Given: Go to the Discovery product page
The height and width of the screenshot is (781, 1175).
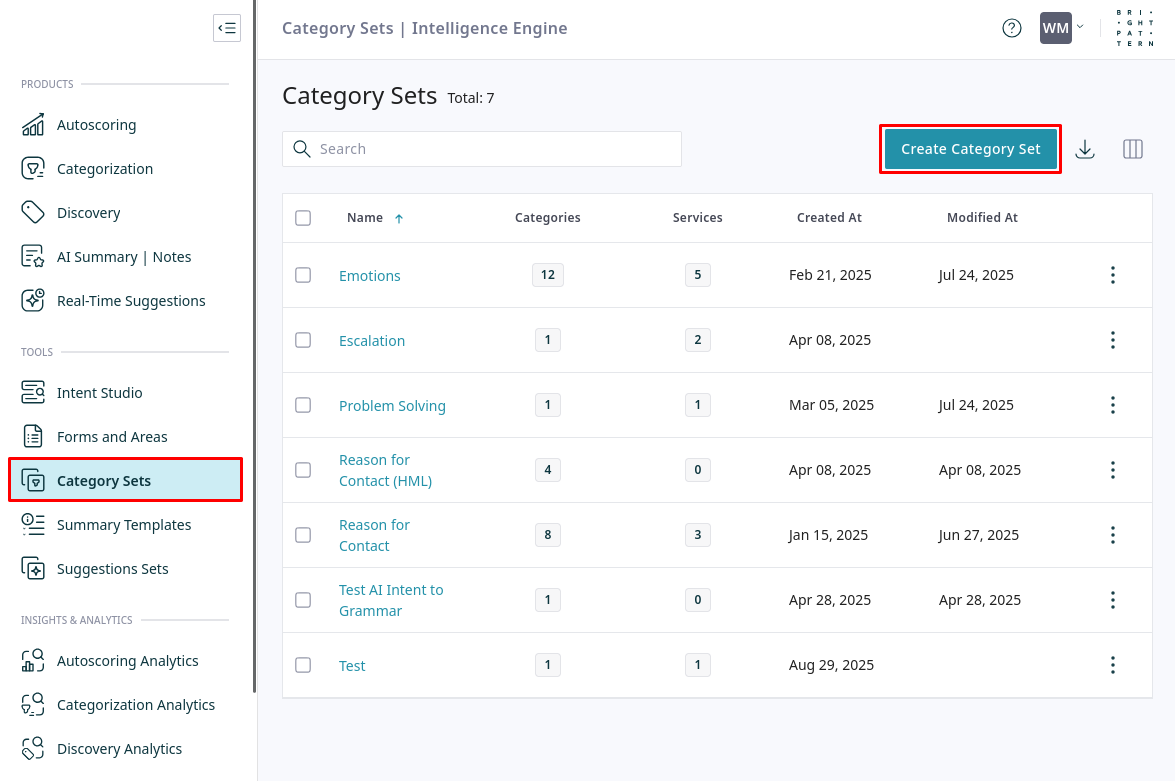Looking at the screenshot, I should pos(88,213).
